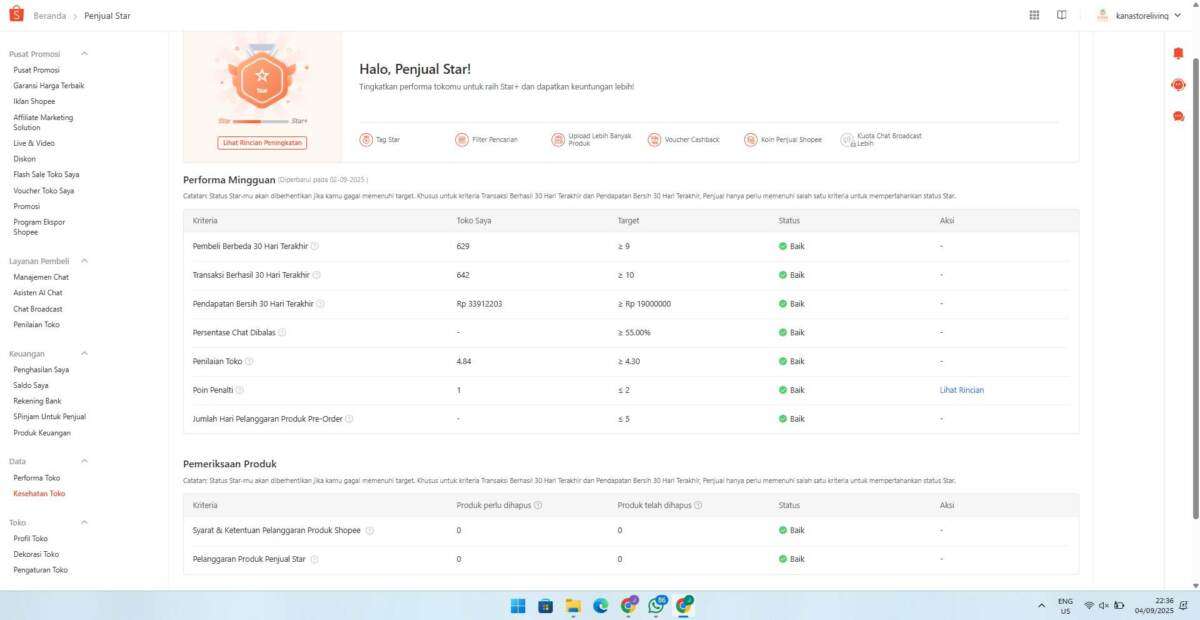Image resolution: width=1200 pixels, height=620 pixels.
Task: Open SPinjam Untuk Penjual in sidebar
Action: pos(50,416)
